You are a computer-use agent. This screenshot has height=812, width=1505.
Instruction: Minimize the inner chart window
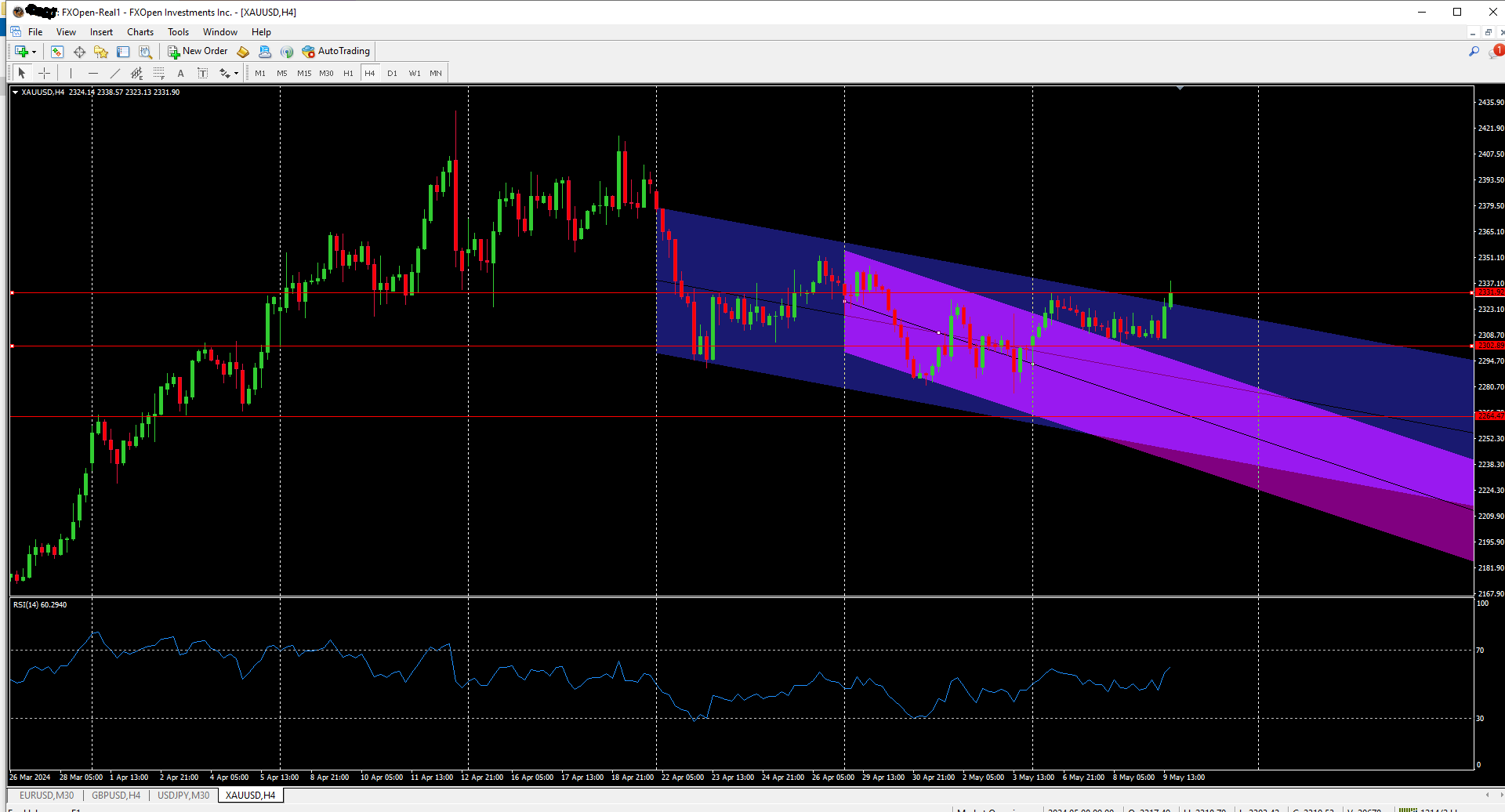pyautogui.click(x=1473, y=33)
